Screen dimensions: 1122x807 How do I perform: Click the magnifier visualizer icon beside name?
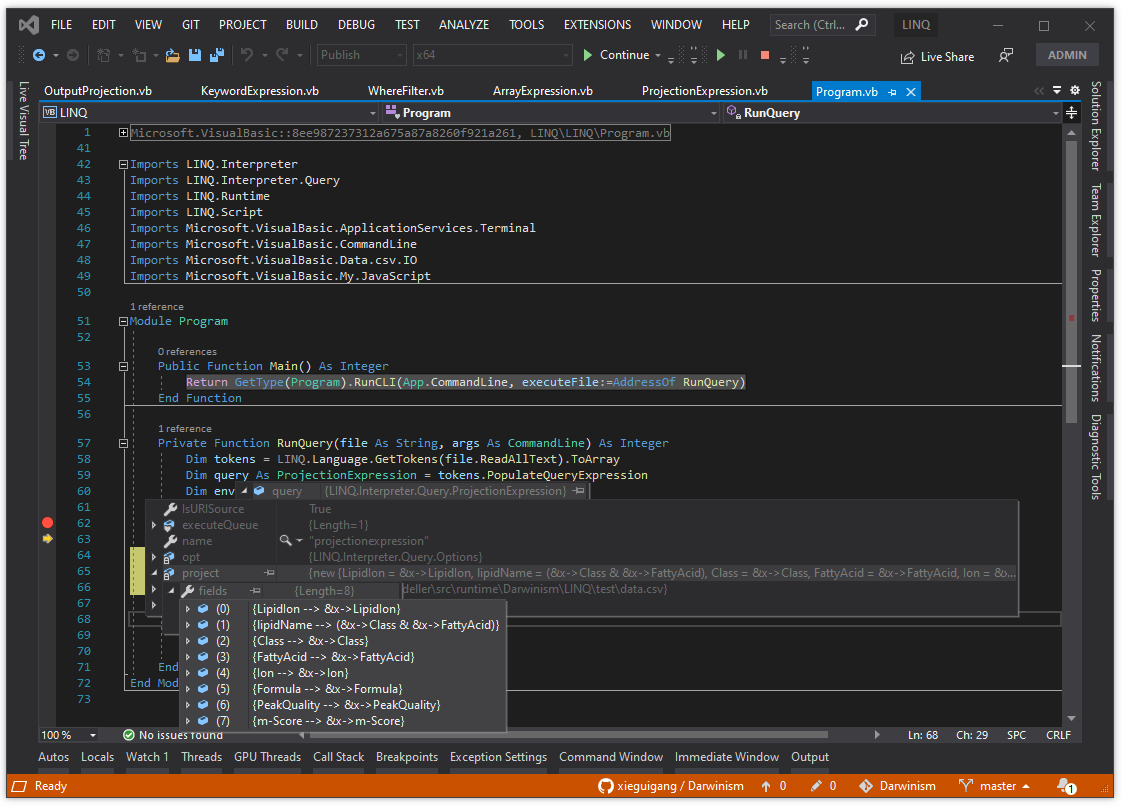286,541
